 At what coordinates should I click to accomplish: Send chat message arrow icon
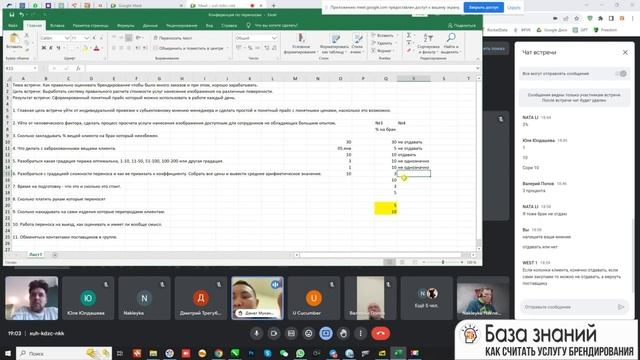point(621,307)
